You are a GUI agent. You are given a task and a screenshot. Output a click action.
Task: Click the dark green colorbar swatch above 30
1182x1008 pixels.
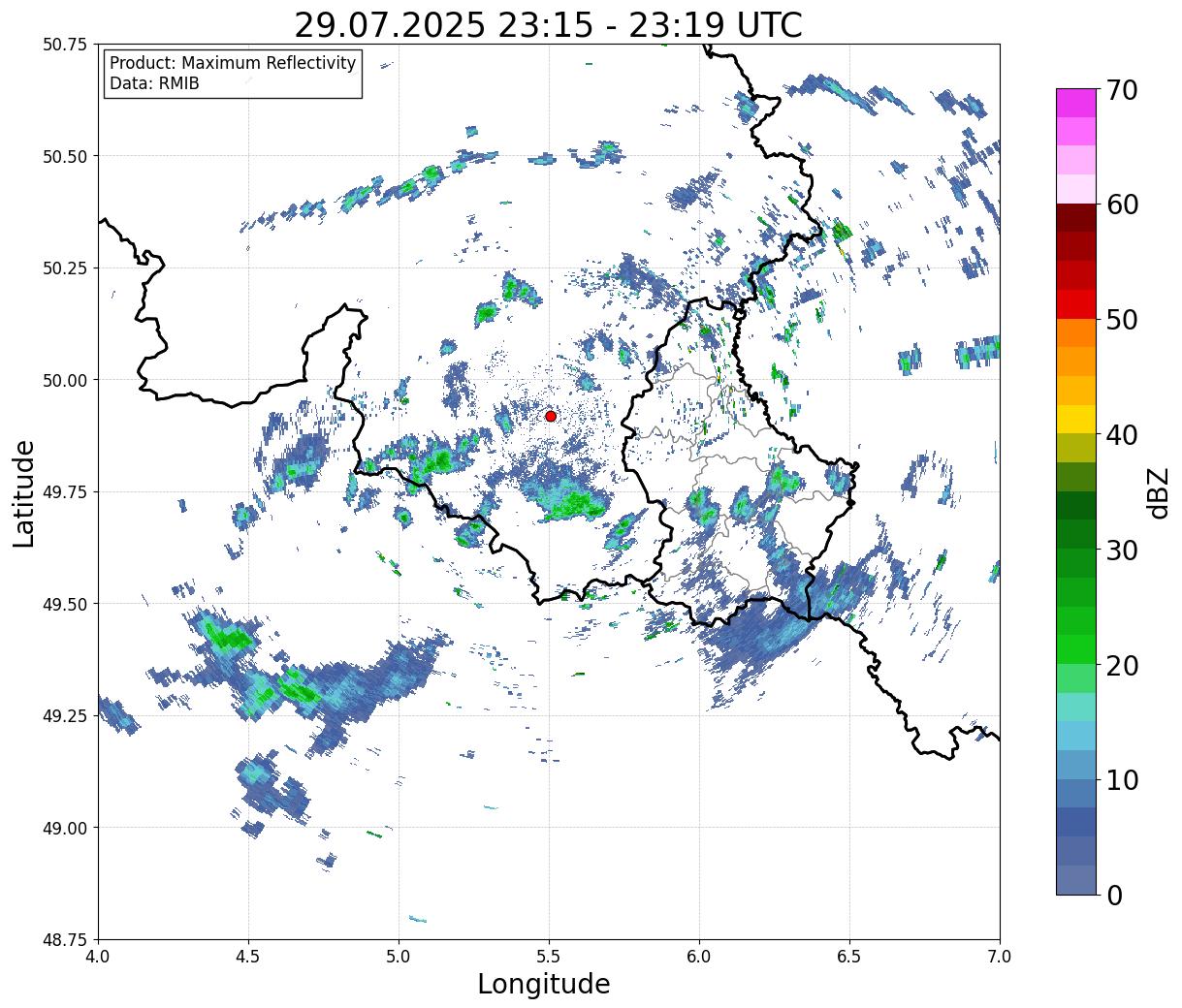1076,505
